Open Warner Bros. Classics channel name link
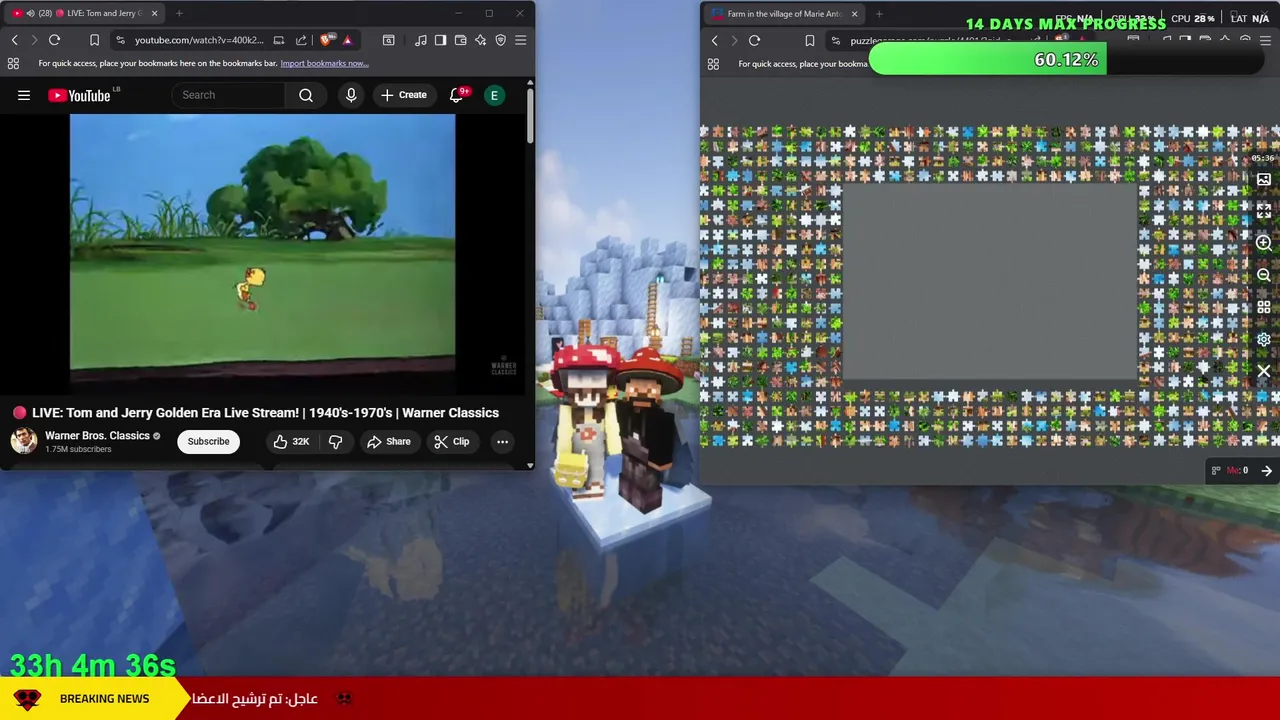This screenshot has height=720, width=1280. click(x=97, y=436)
